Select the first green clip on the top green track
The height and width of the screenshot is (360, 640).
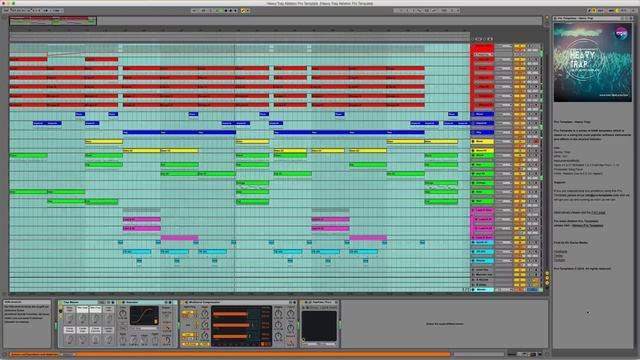click(28, 156)
